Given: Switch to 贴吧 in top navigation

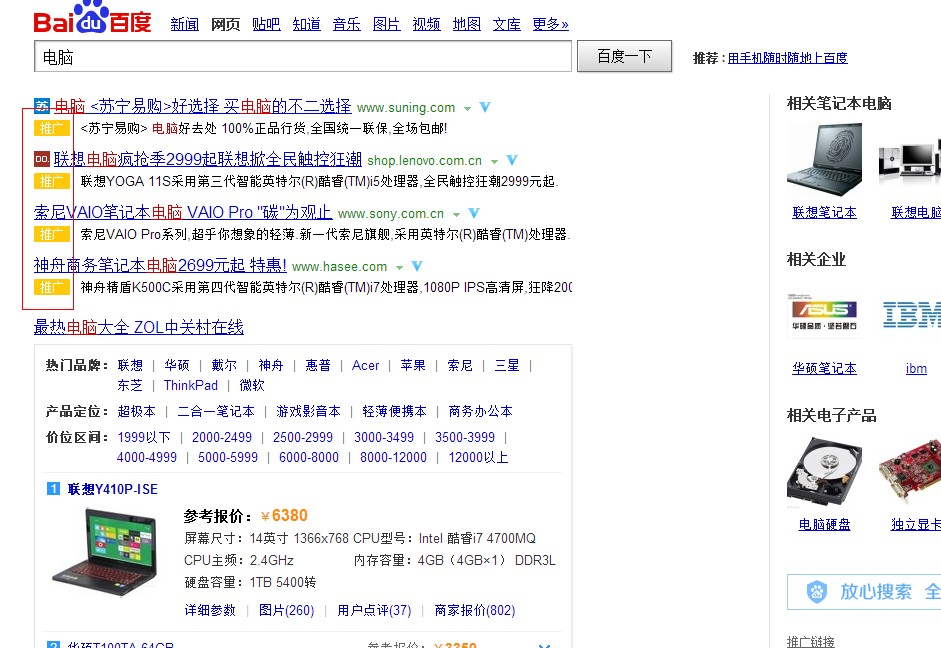Looking at the screenshot, I should [266, 24].
